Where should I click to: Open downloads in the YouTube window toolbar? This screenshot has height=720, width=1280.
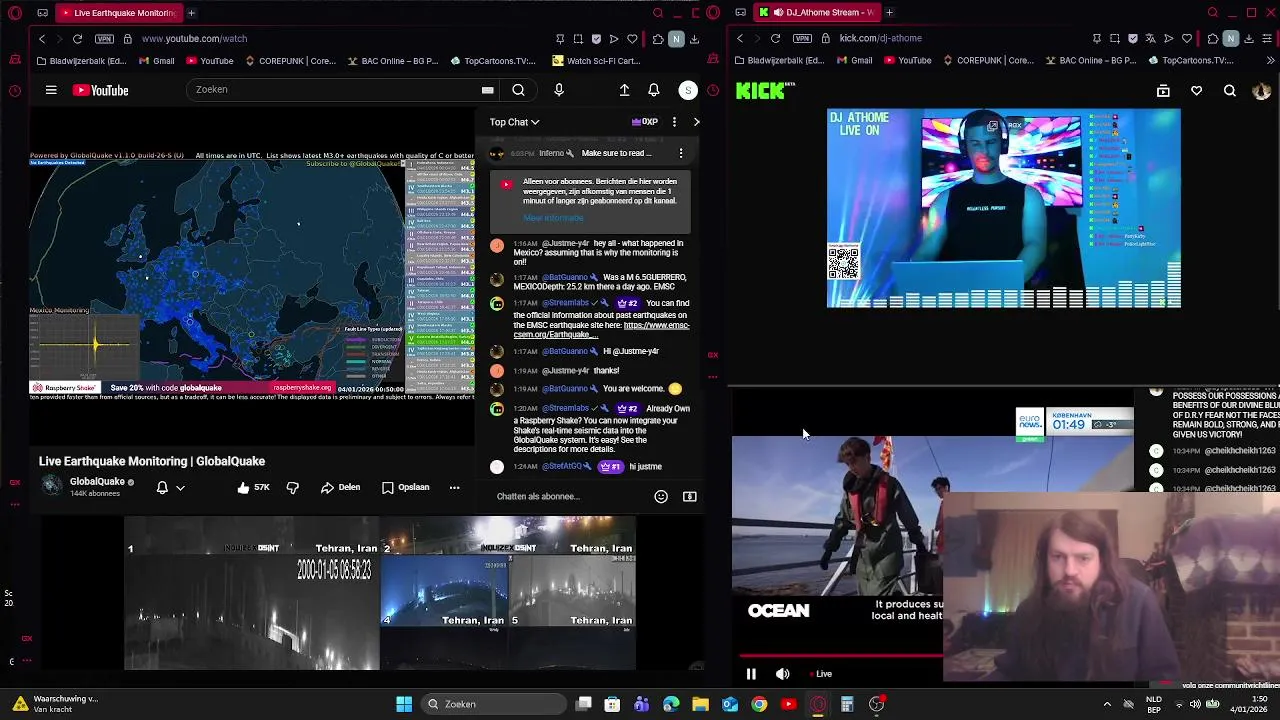point(694,38)
